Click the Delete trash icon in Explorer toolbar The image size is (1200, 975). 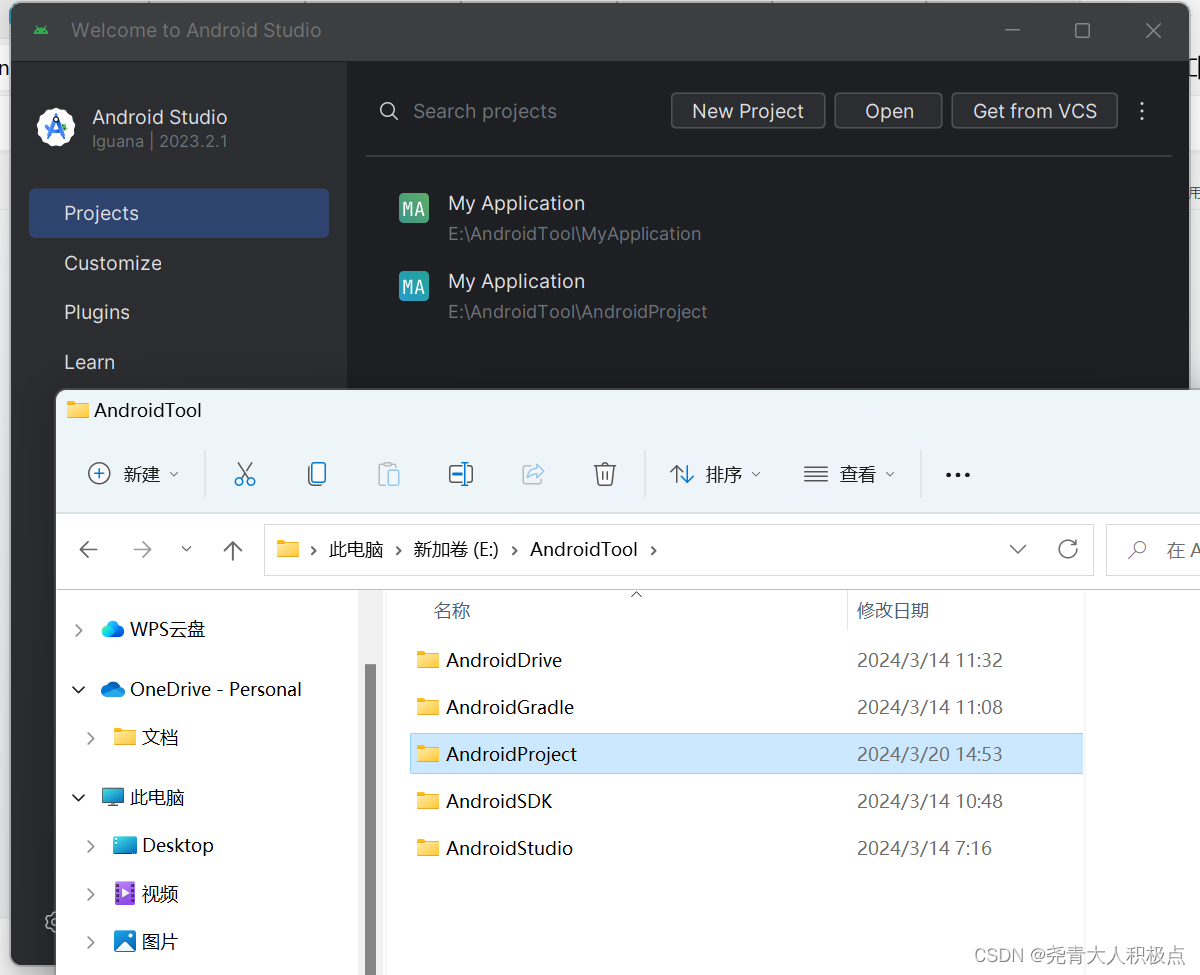[x=605, y=474]
